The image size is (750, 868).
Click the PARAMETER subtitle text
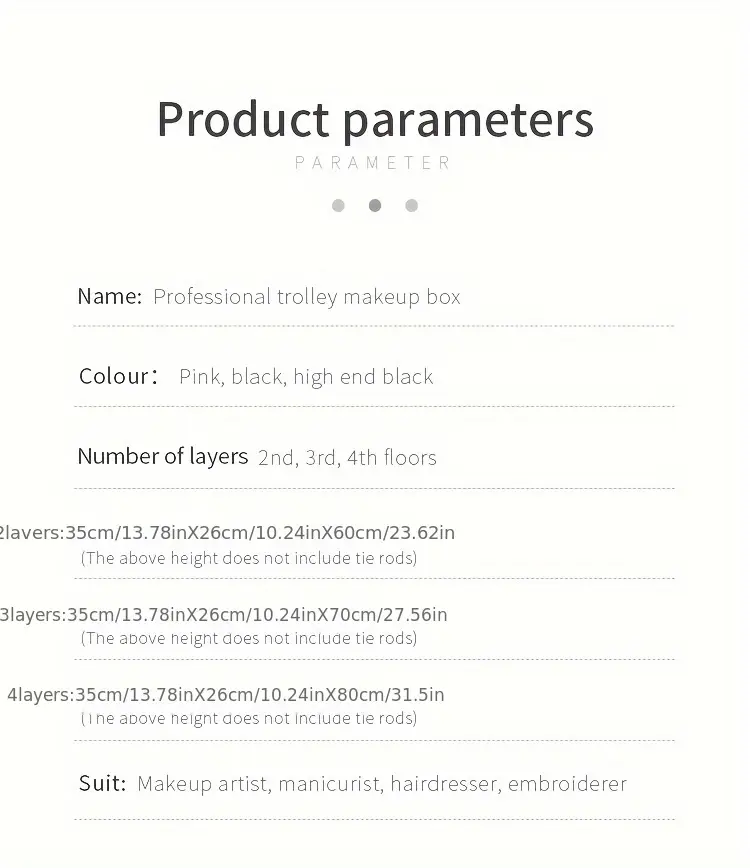(x=374, y=163)
